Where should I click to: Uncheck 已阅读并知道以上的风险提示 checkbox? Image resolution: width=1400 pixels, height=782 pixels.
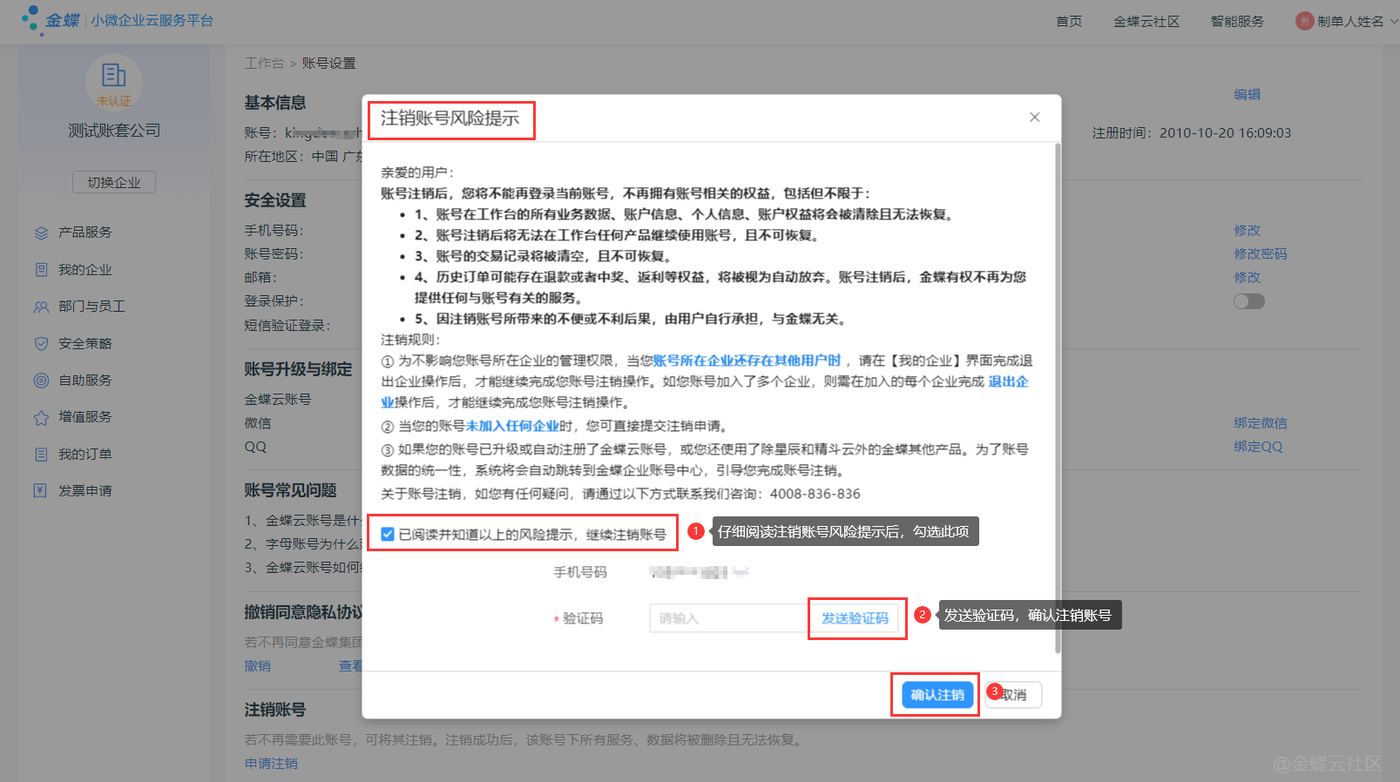[x=388, y=535]
